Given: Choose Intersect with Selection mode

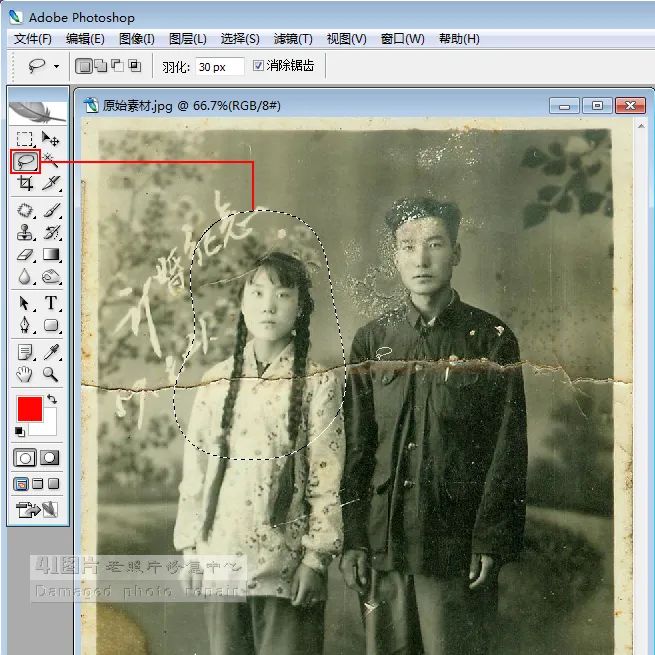Looking at the screenshot, I should pos(135,66).
